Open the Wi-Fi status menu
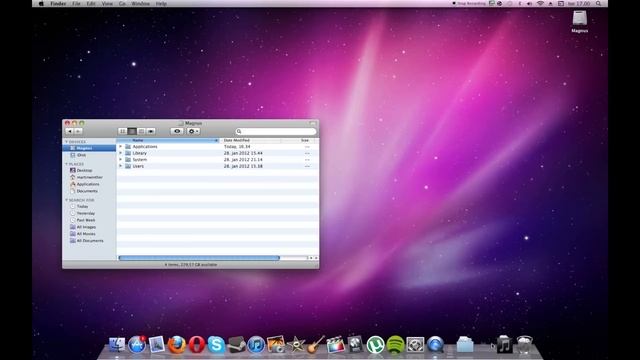This screenshot has width=640, height=360. (540, 4)
